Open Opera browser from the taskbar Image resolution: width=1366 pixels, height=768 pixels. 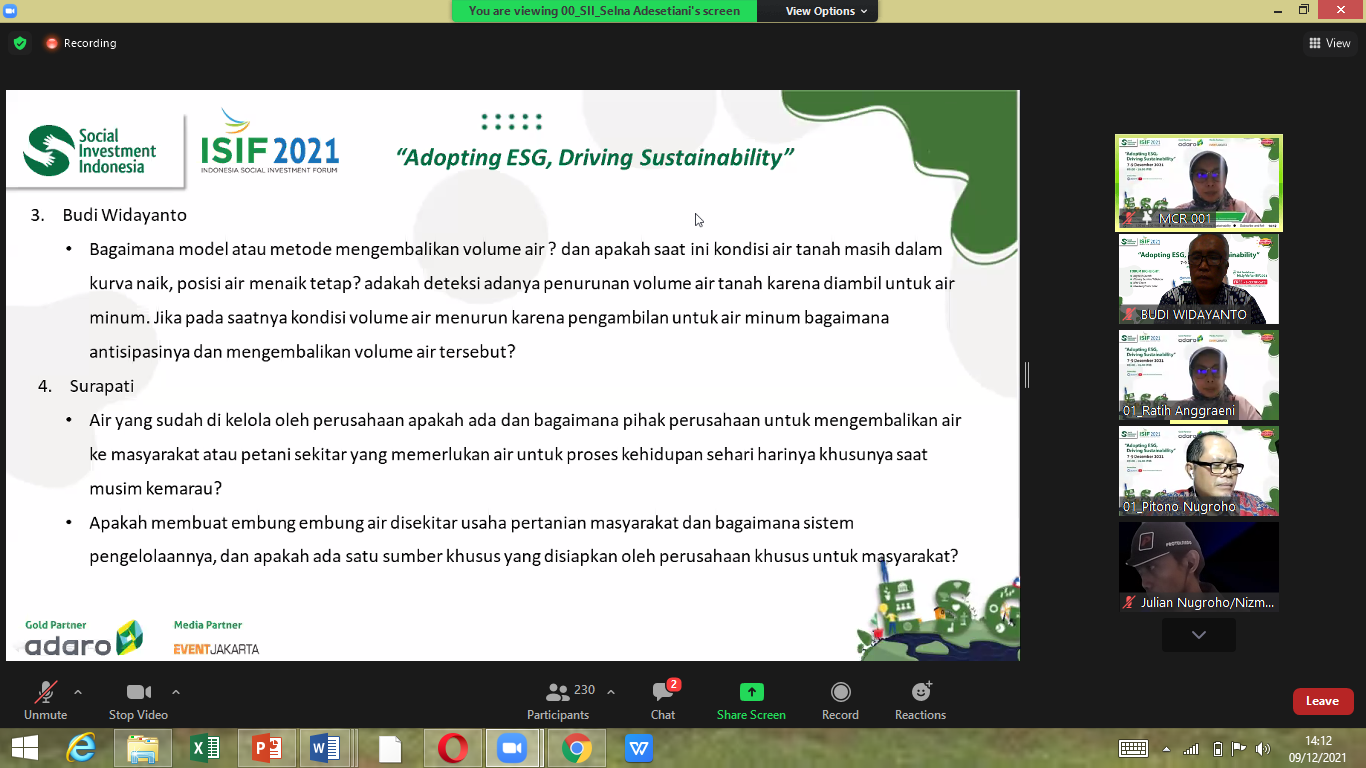(x=452, y=748)
